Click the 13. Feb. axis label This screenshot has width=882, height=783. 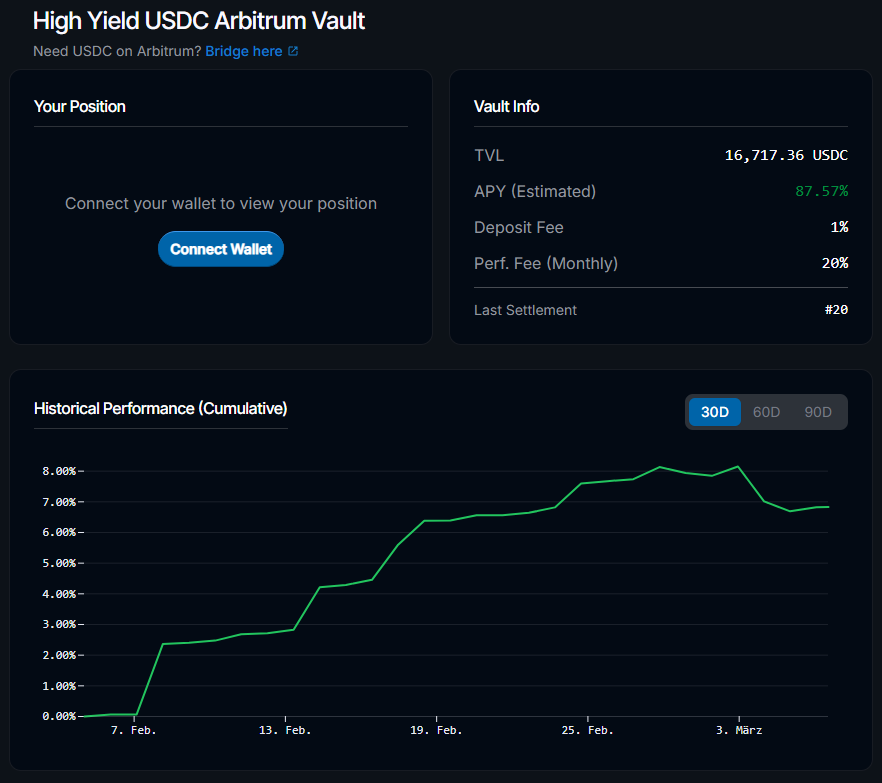(285, 730)
